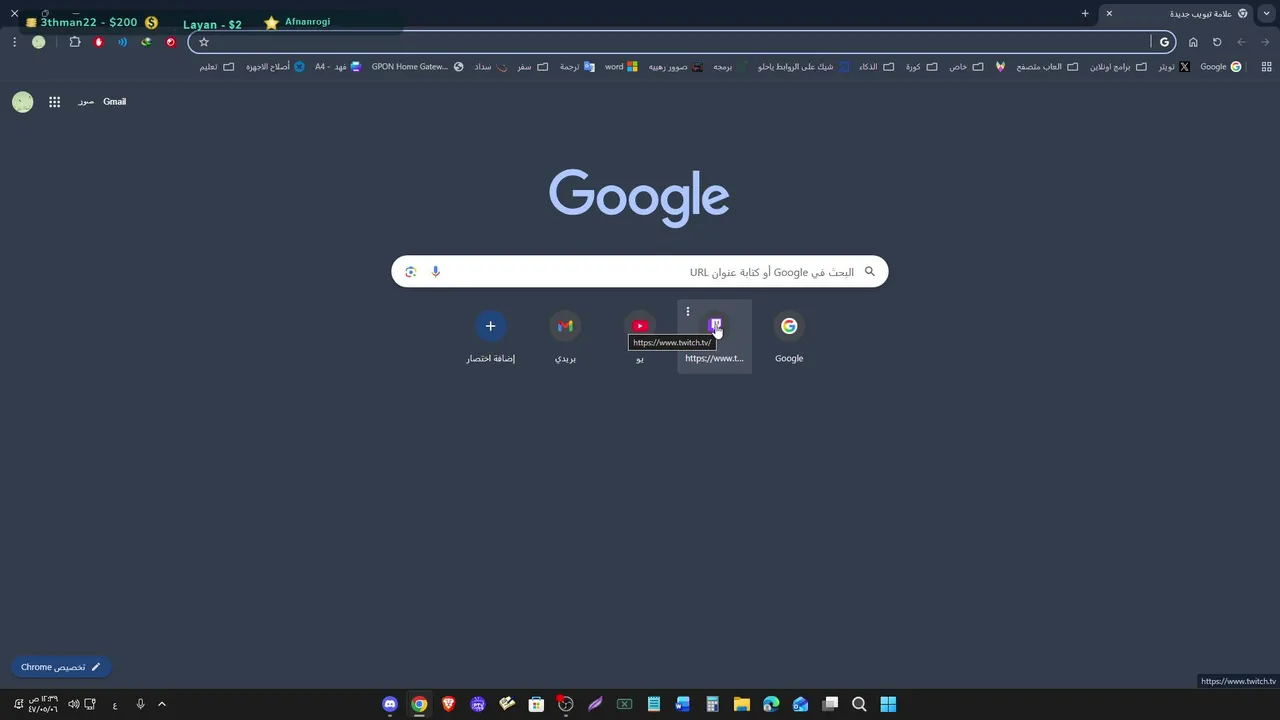The height and width of the screenshot is (720, 1280).
Task: Go to the home page
Action: (x=1193, y=42)
